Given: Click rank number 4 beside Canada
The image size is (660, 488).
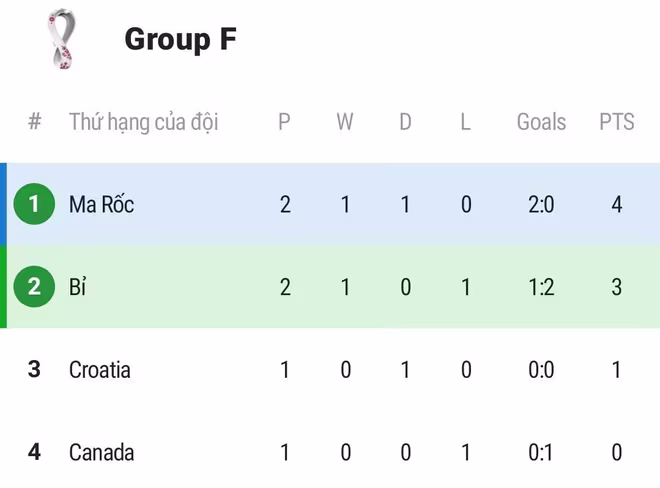Looking at the screenshot, I should tap(34, 452).
